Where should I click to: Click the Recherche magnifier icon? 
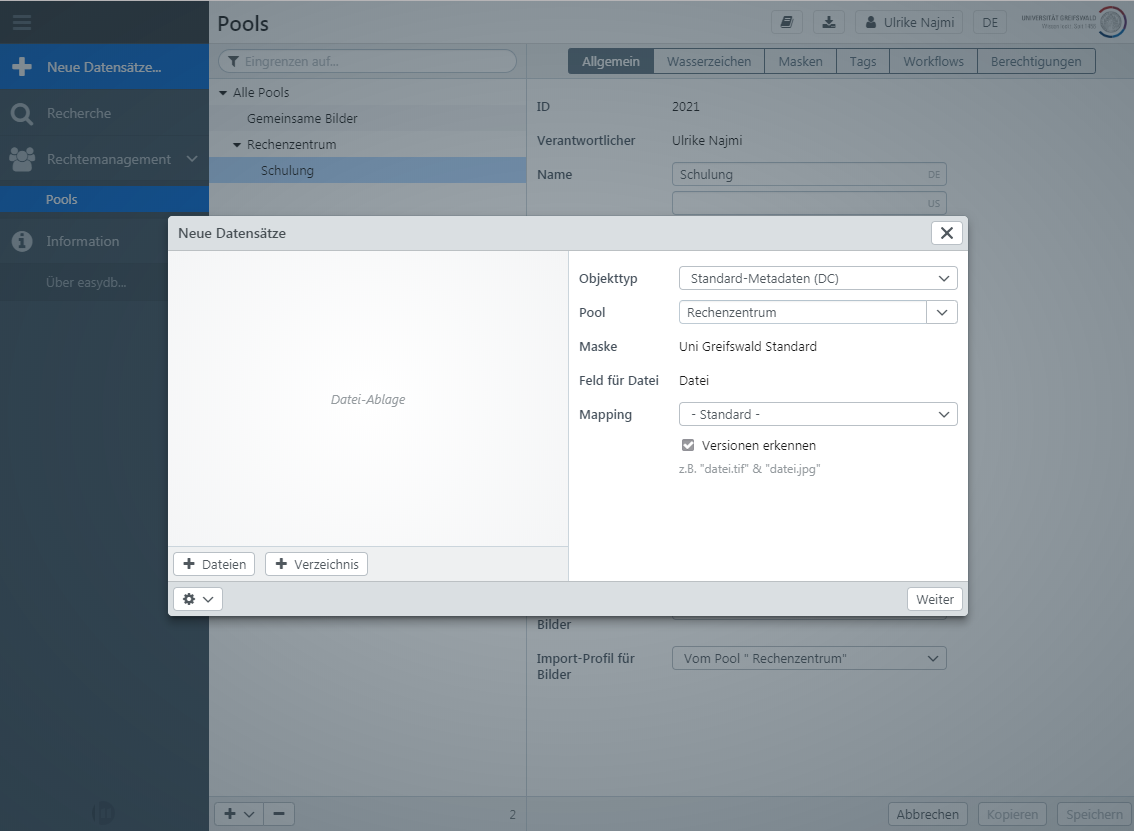click(x=22, y=114)
